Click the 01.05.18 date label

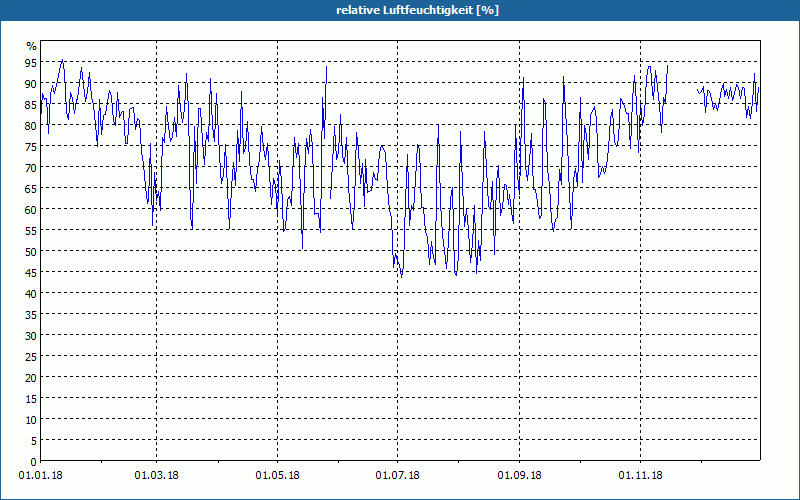(278, 476)
